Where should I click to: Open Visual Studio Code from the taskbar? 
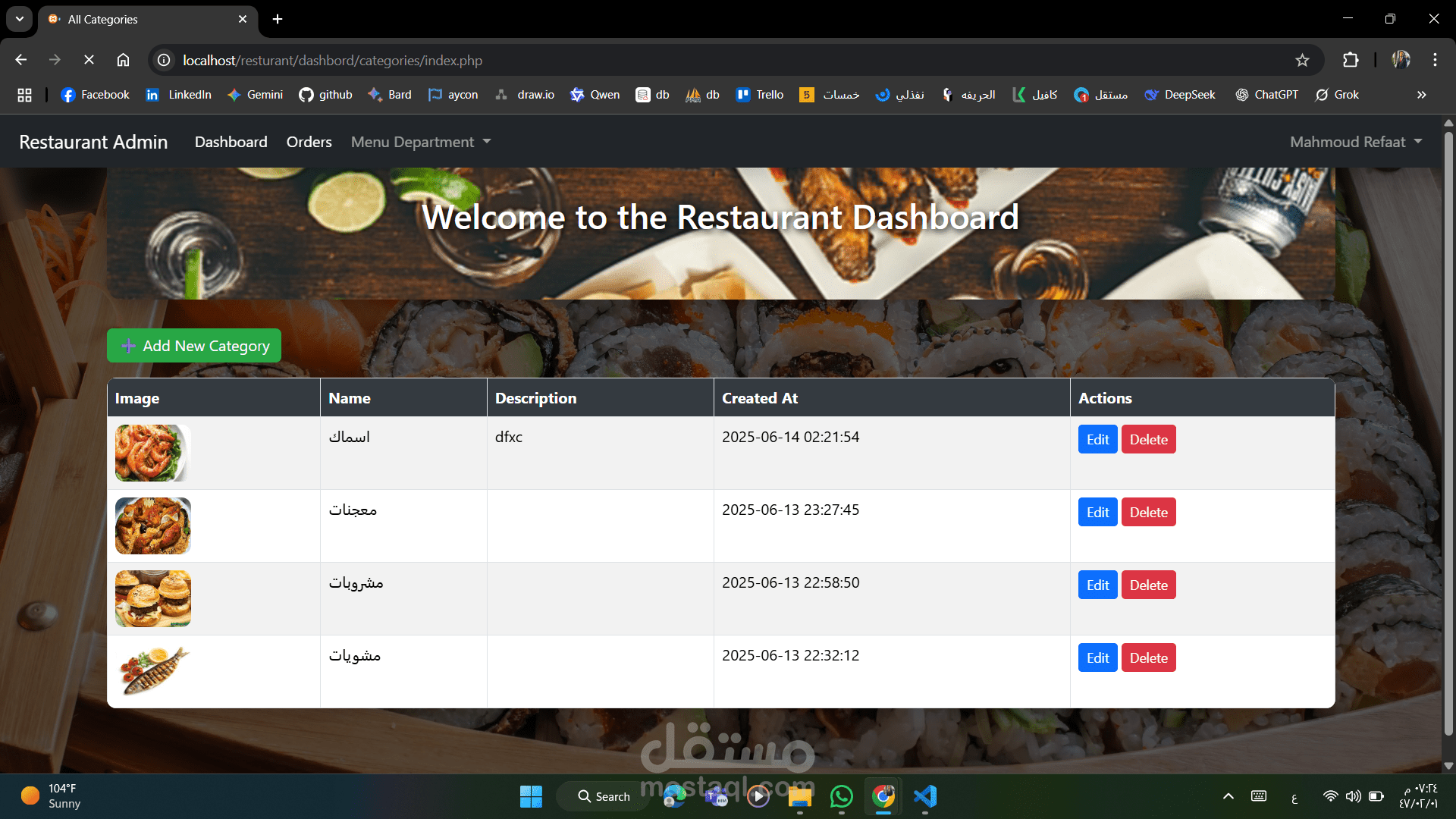925,796
